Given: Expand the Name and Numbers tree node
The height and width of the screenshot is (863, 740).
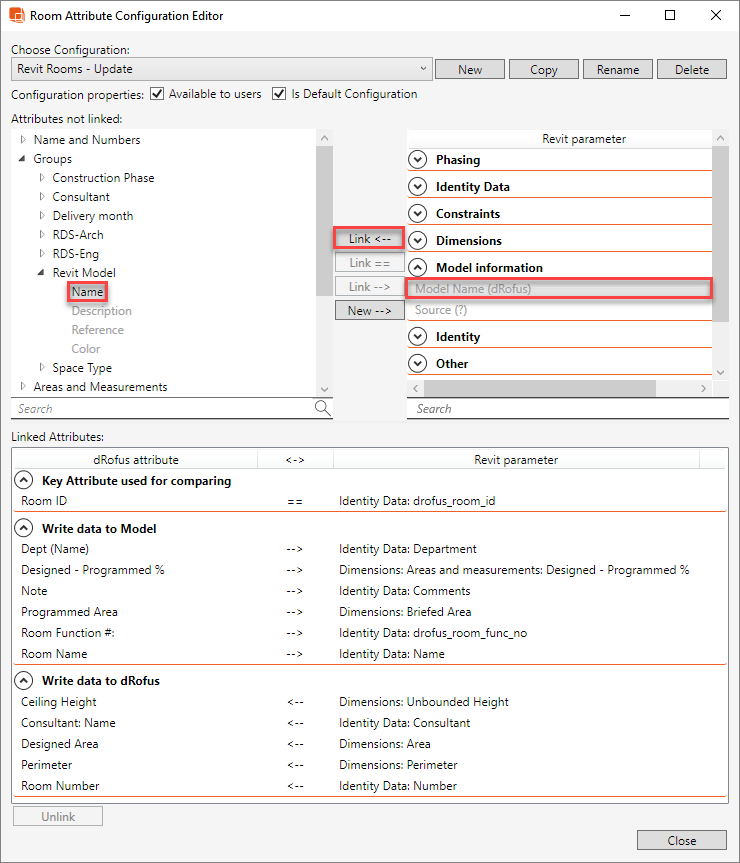Looking at the screenshot, I should coord(23,140).
